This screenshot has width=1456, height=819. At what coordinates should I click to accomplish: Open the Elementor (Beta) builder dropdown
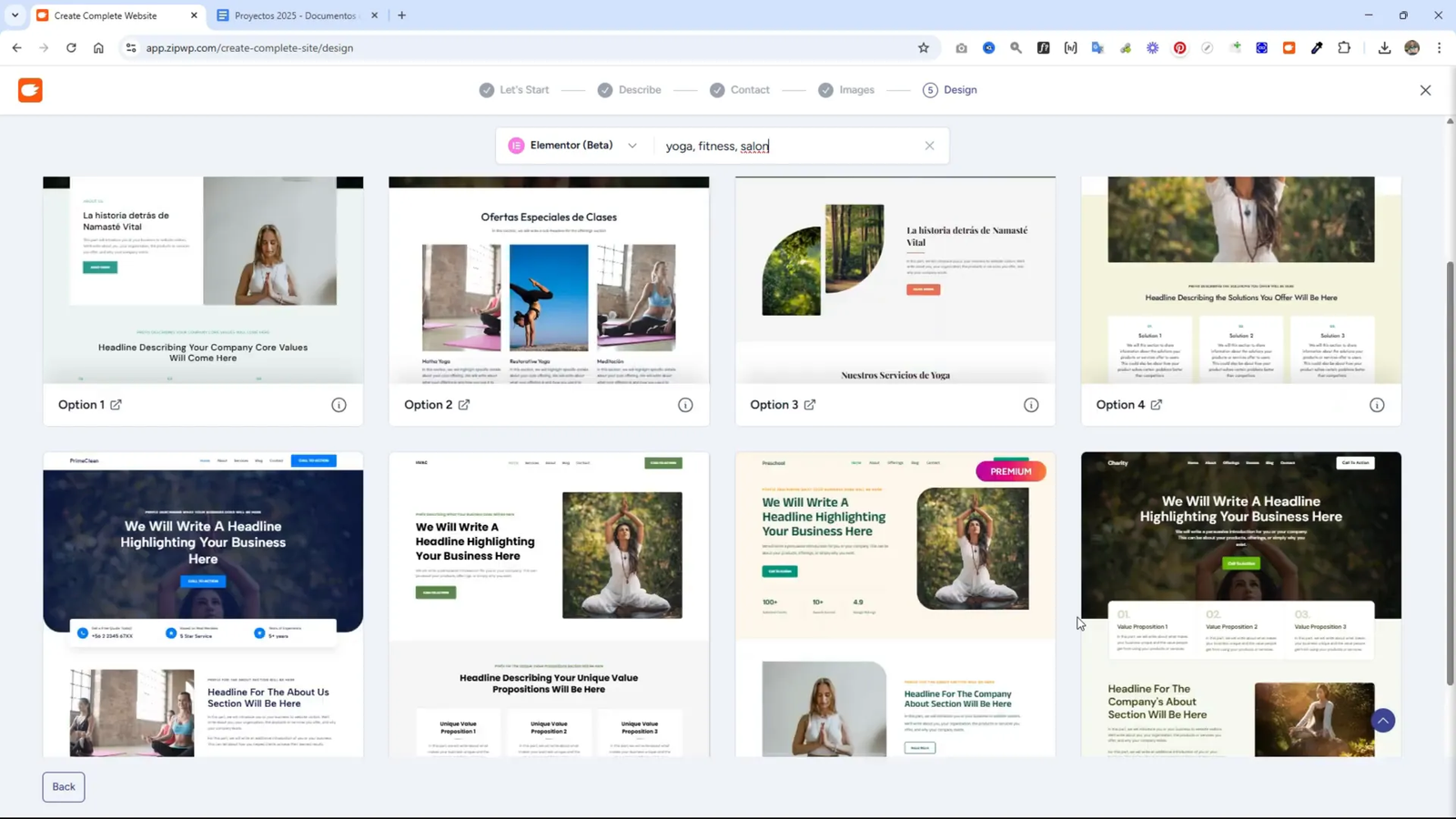click(x=571, y=145)
